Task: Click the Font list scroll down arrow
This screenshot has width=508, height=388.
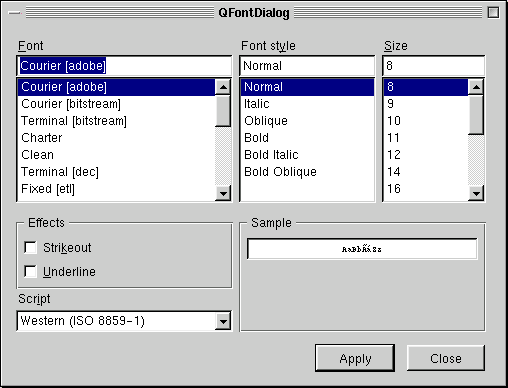Action: 223,193
